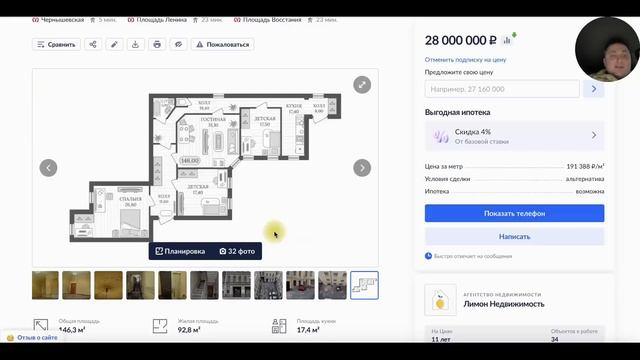The height and width of the screenshot is (360, 640).
Task: Click the download icon button
Action: click(x=136, y=44)
